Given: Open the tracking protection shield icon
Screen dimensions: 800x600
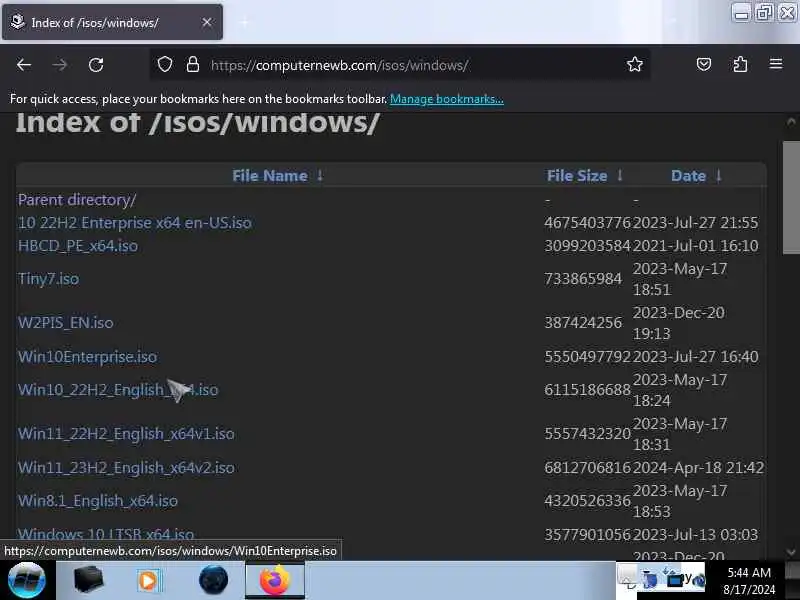Looking at the screenshot, I should (164, 65).
